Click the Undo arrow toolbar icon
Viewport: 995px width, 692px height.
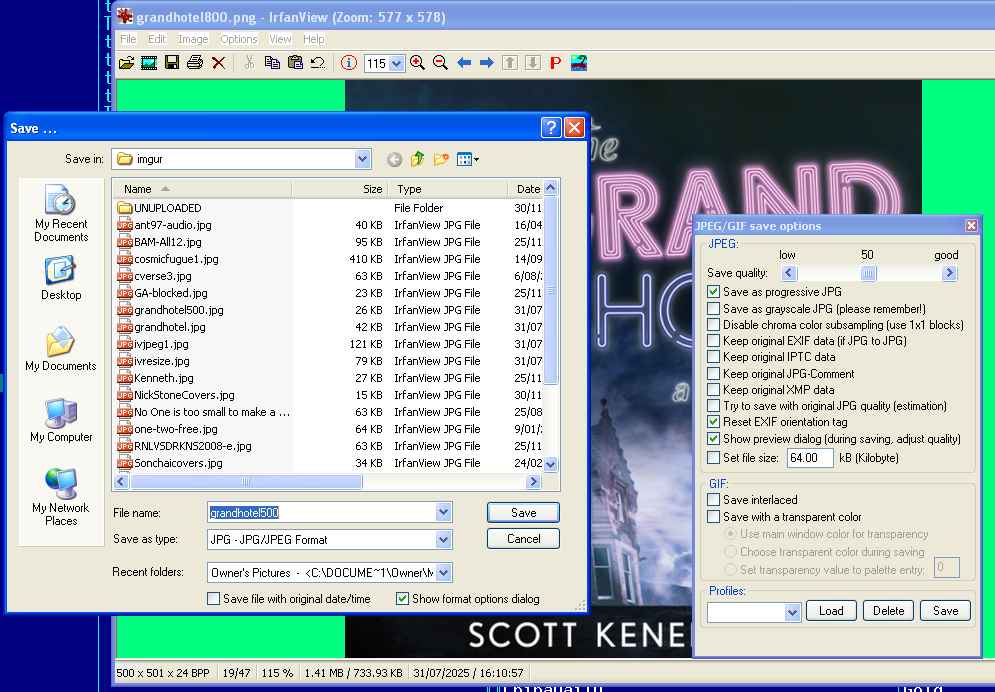[317, 63]
